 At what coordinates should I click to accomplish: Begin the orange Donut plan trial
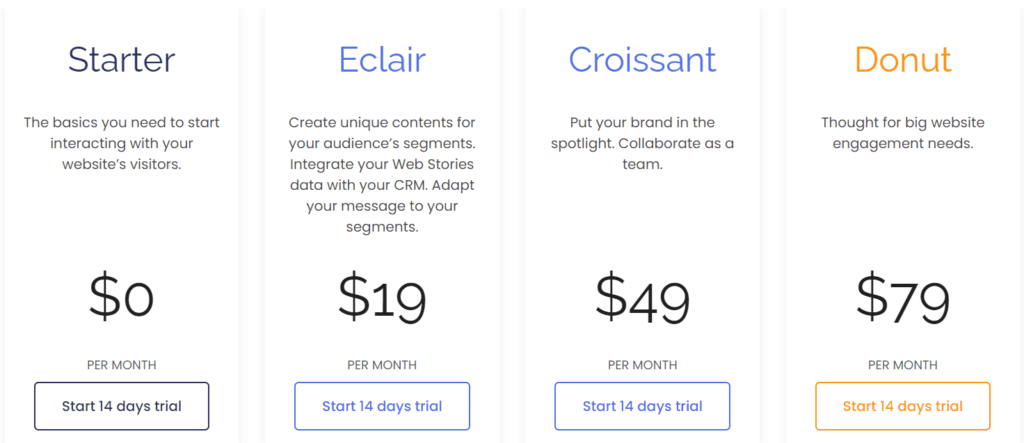(x=902, y=406)
